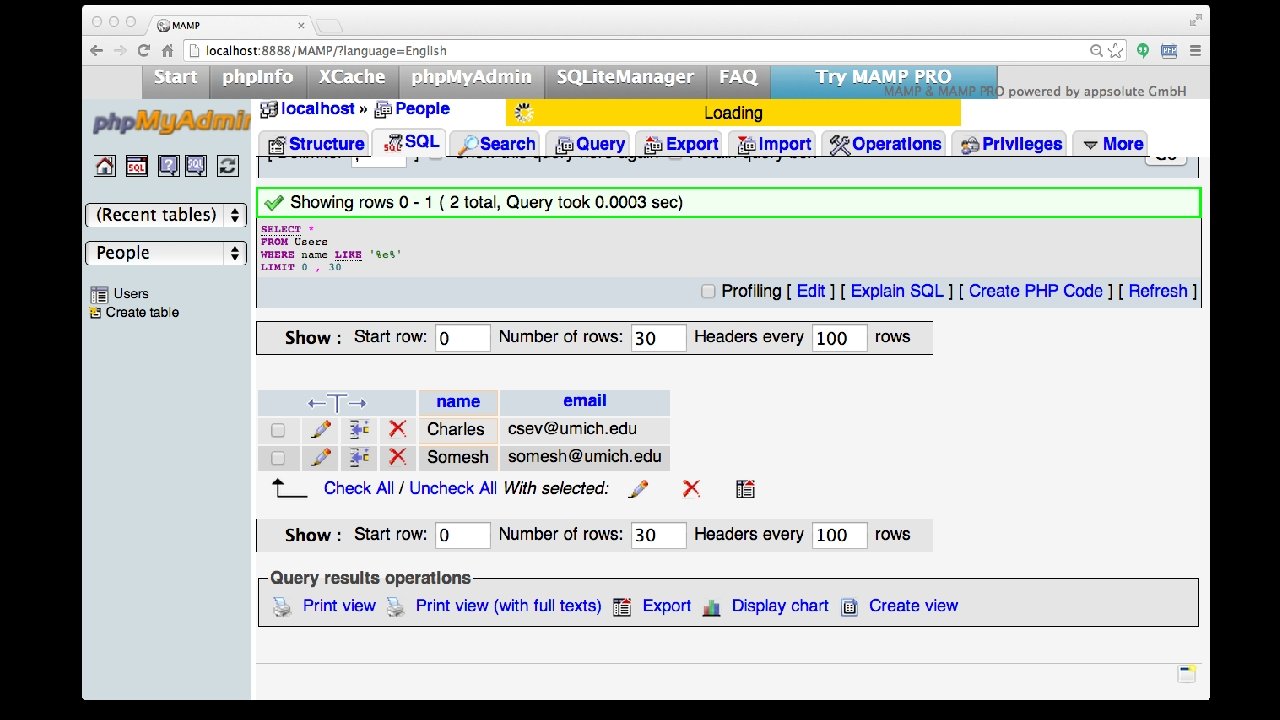Click the Create table icon in sidebar
The height and width of the screenshot is (720, 1280).
(96, 312)
